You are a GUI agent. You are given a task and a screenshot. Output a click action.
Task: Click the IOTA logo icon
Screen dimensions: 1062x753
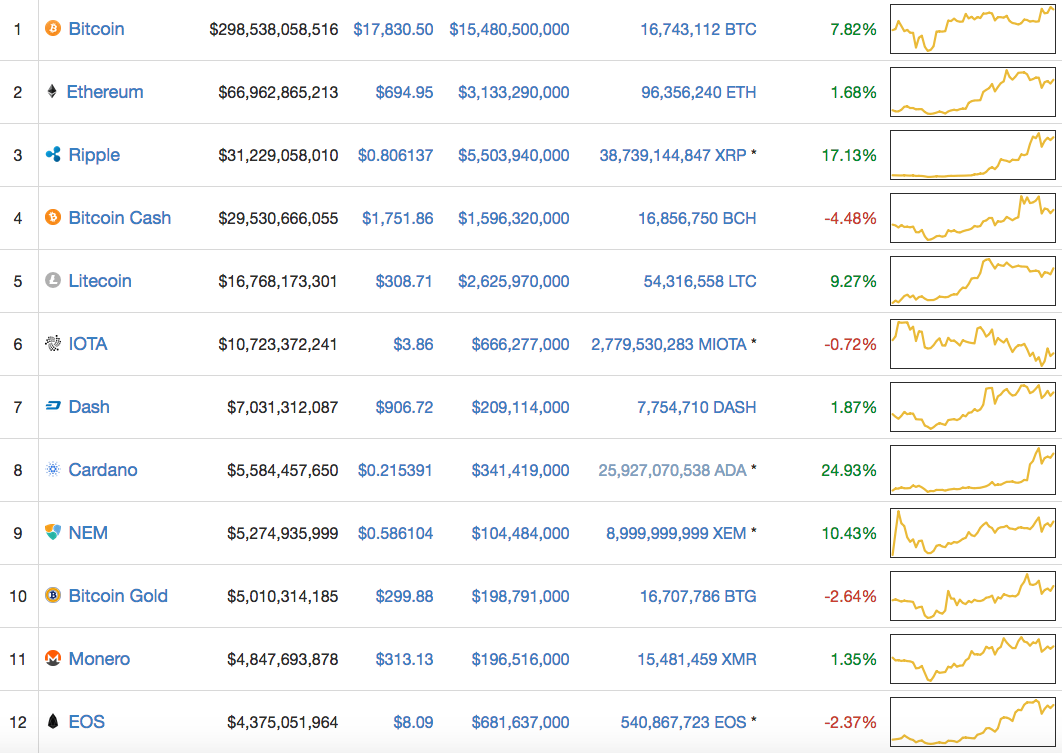coord(53,344)
